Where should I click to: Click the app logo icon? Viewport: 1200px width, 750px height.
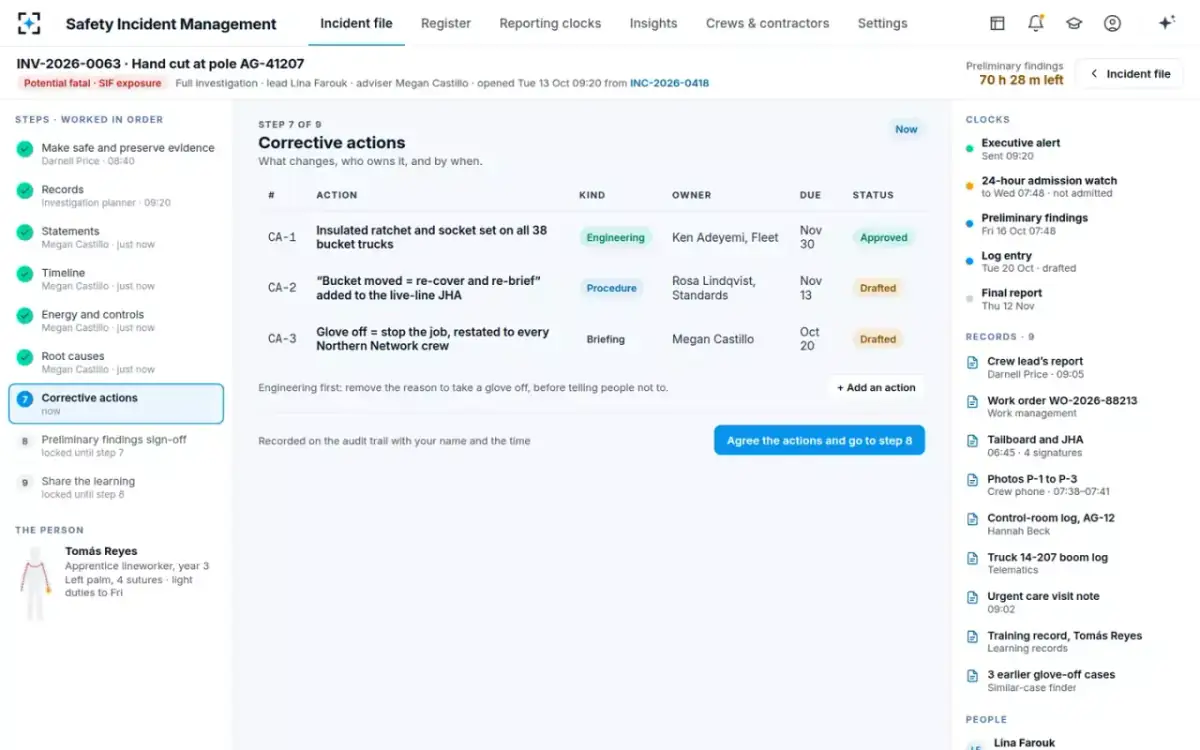[x=29, y=23]
